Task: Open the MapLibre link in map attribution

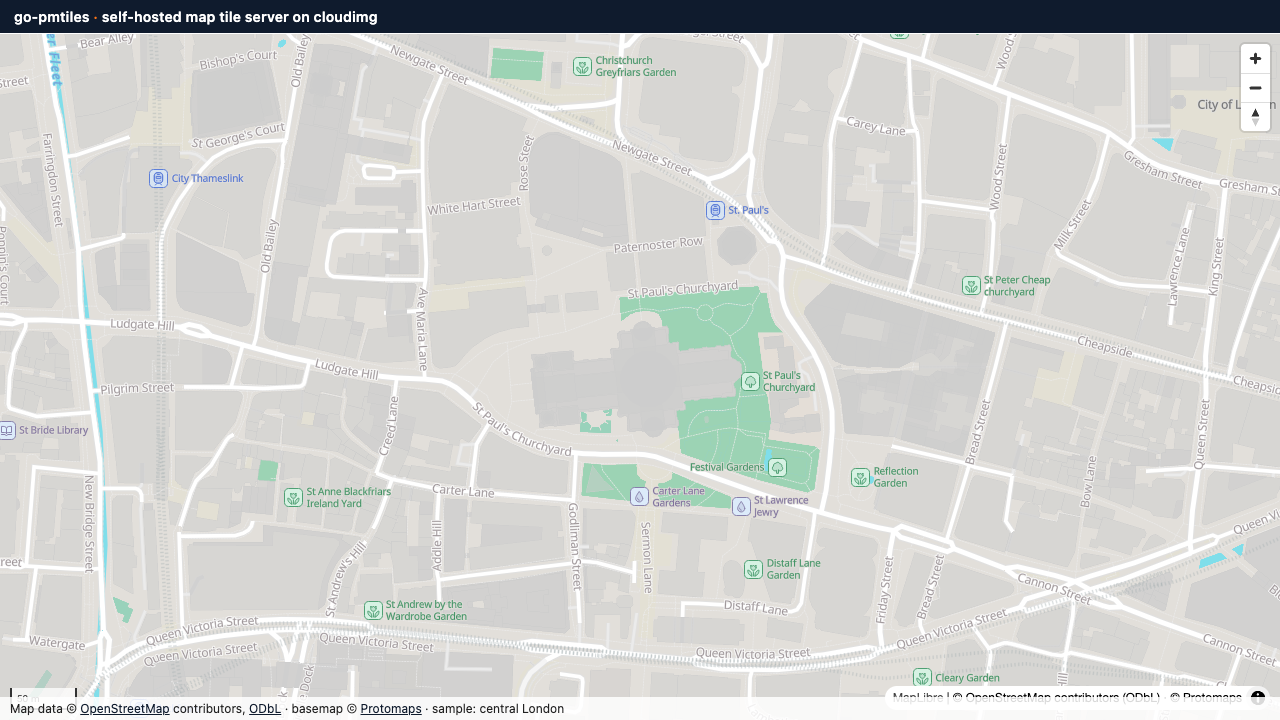Action: [x=918, y=698]
